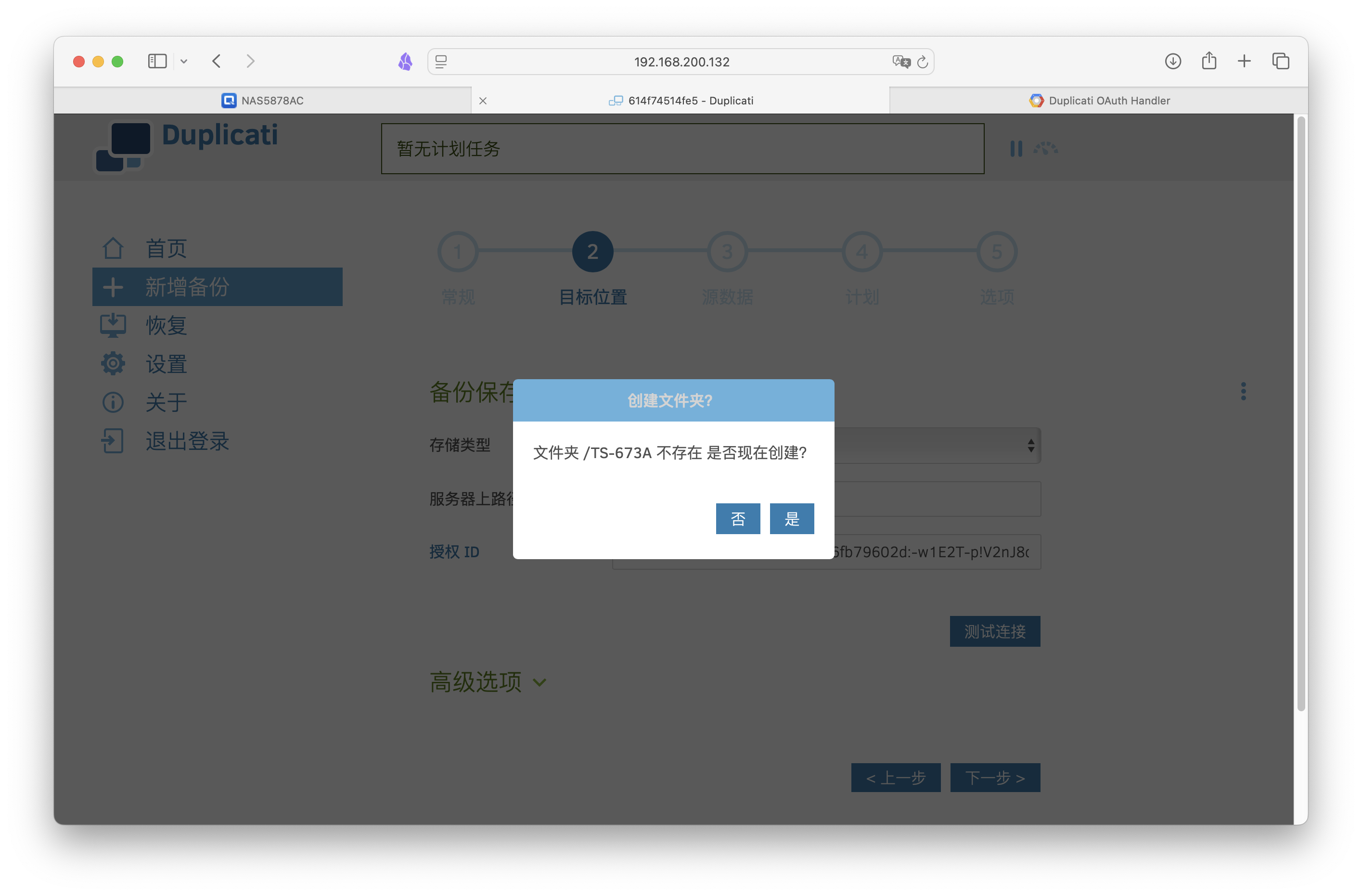Toggle the Safari sidebar icon

tap(157, 61)
